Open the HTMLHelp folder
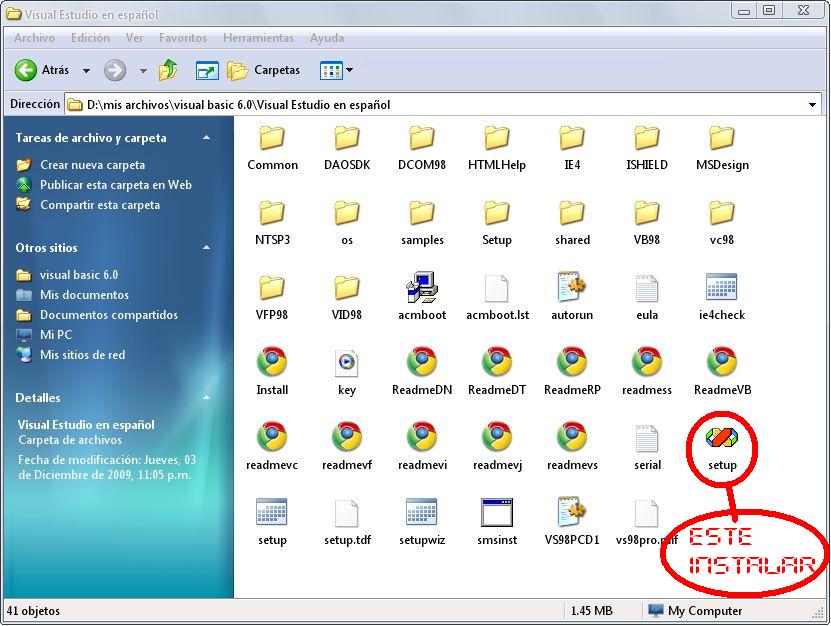The height and width of the screenshot is (626, 831). (x=497, y=149)
